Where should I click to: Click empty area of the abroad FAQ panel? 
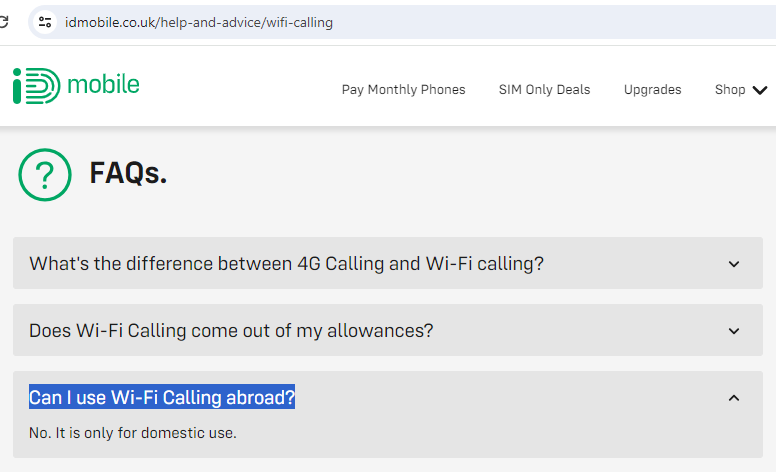coord(495,430)
